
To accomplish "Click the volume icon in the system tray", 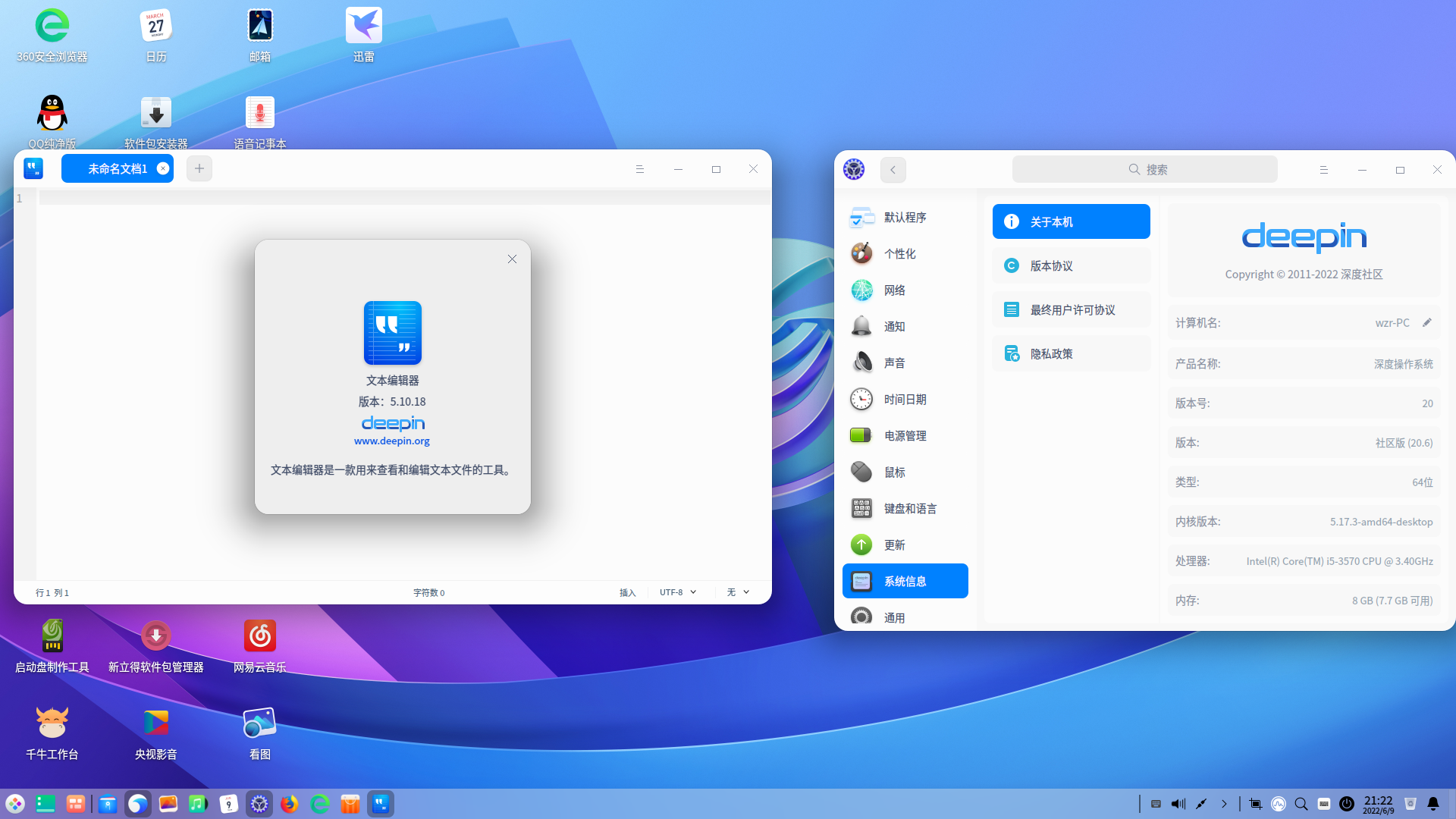I will coord(1178,804).
